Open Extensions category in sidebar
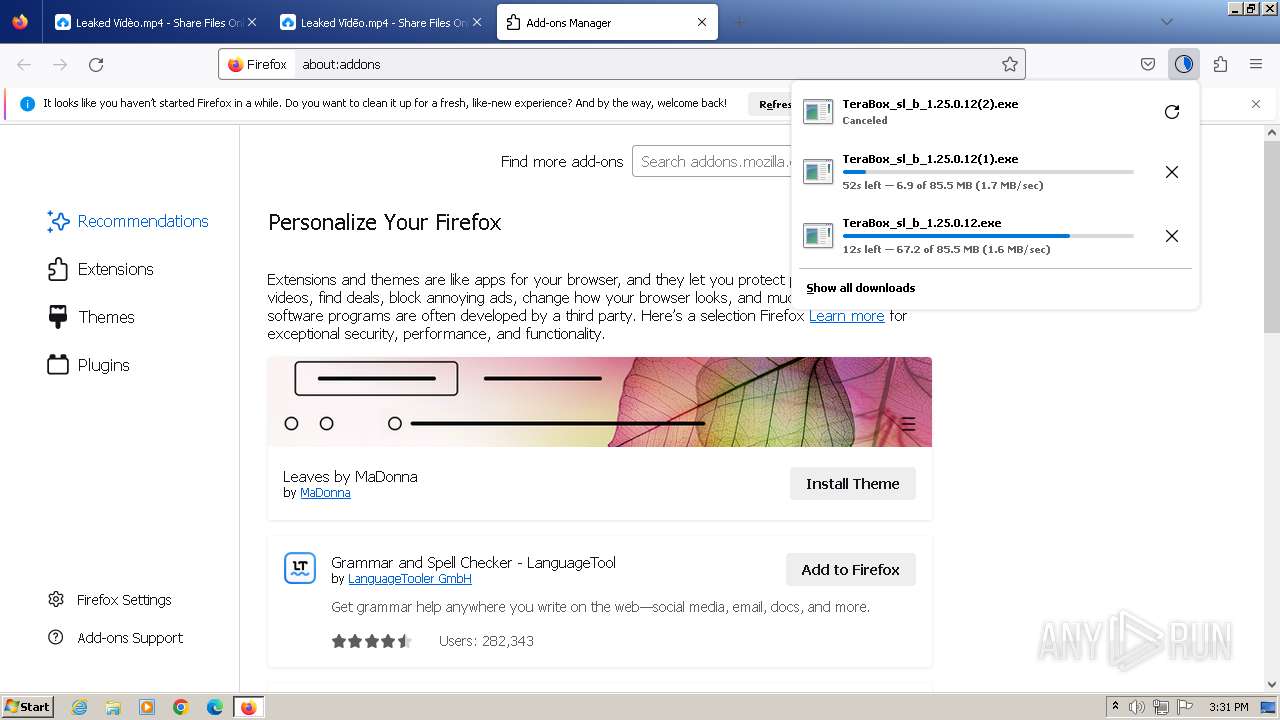Viewport: 1280px width, 720px height. point(101,269)
